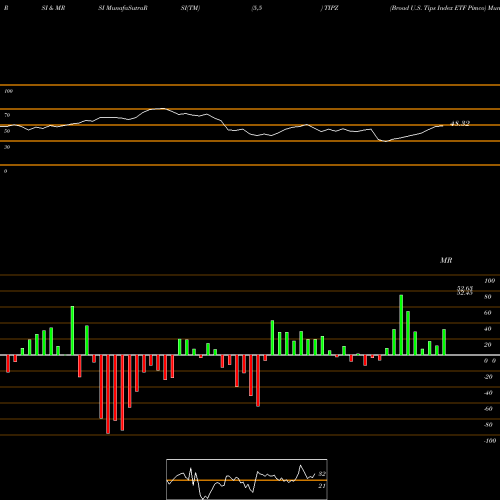The height and width of the screenshot is (500, 500).
Task: Click the tallest green bar in MR histogram
Action: coord(401,325)
